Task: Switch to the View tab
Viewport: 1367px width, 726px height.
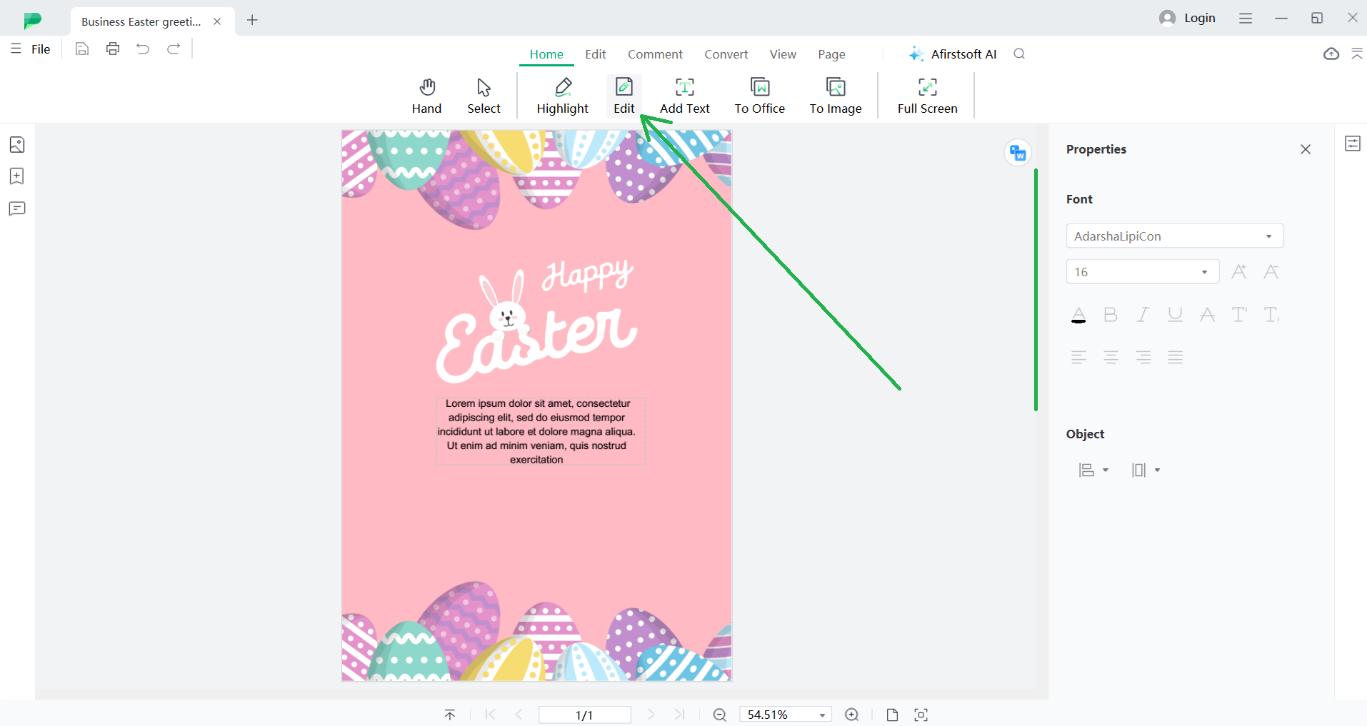Action: pos(783,54)
